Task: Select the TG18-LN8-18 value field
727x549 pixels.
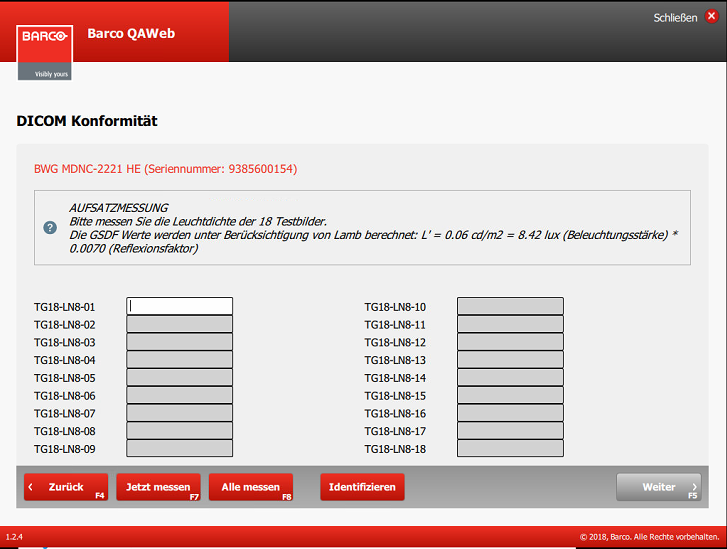Action: (510, 448)
